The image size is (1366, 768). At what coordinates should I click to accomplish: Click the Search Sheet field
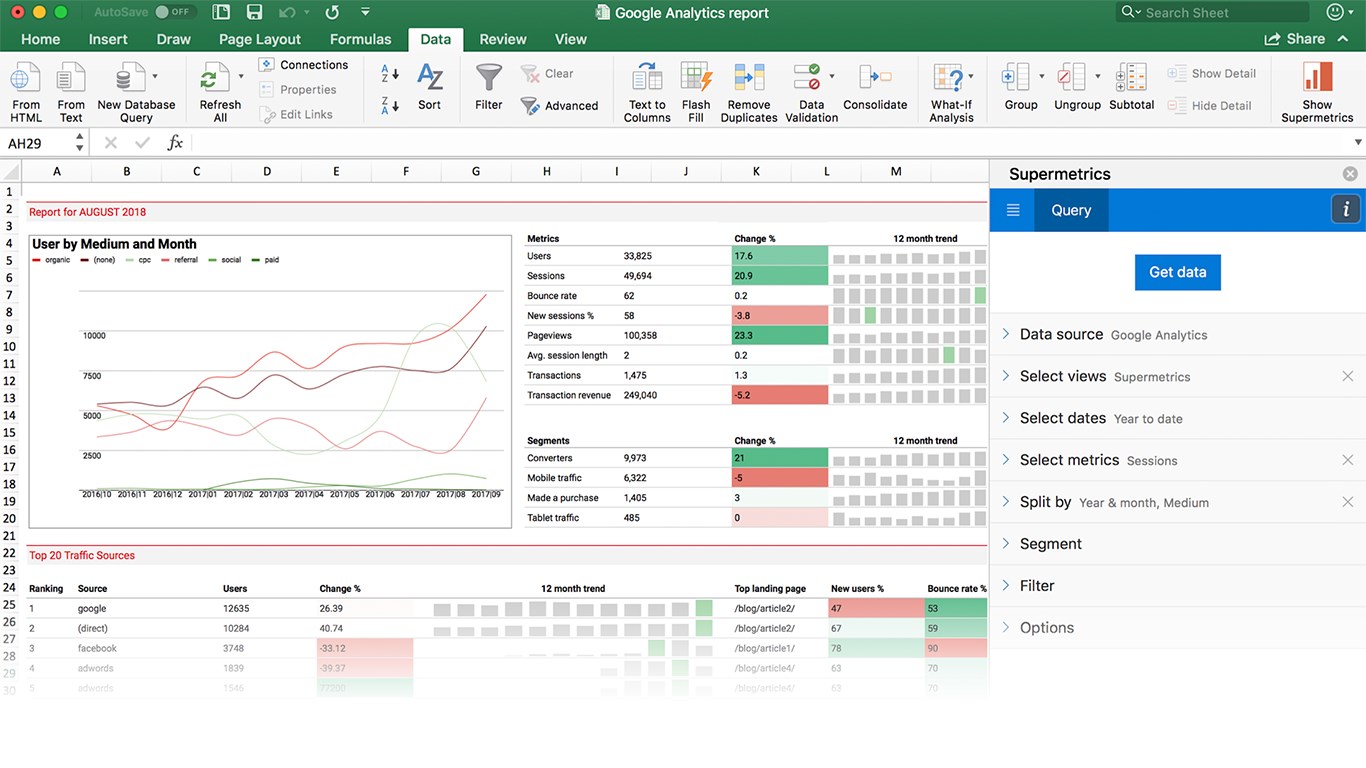click(x=1213, y=12)
